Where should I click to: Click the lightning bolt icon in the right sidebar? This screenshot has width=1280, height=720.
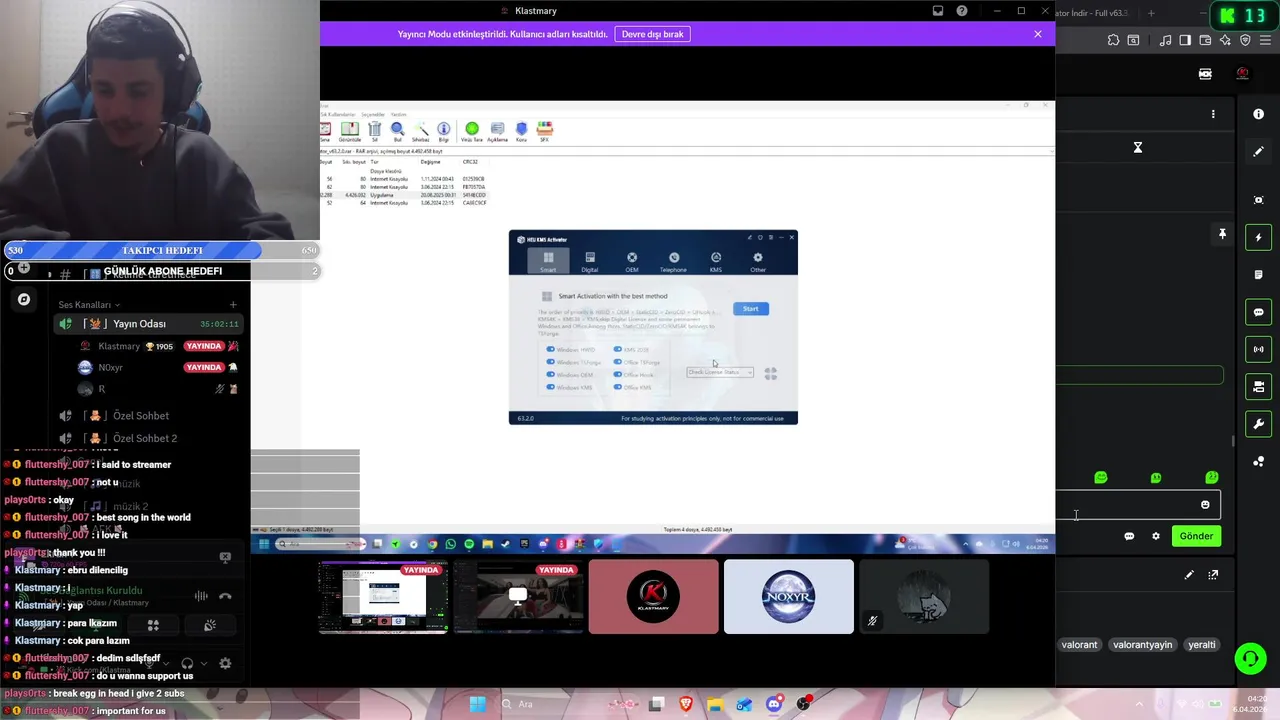[1258, 237]
